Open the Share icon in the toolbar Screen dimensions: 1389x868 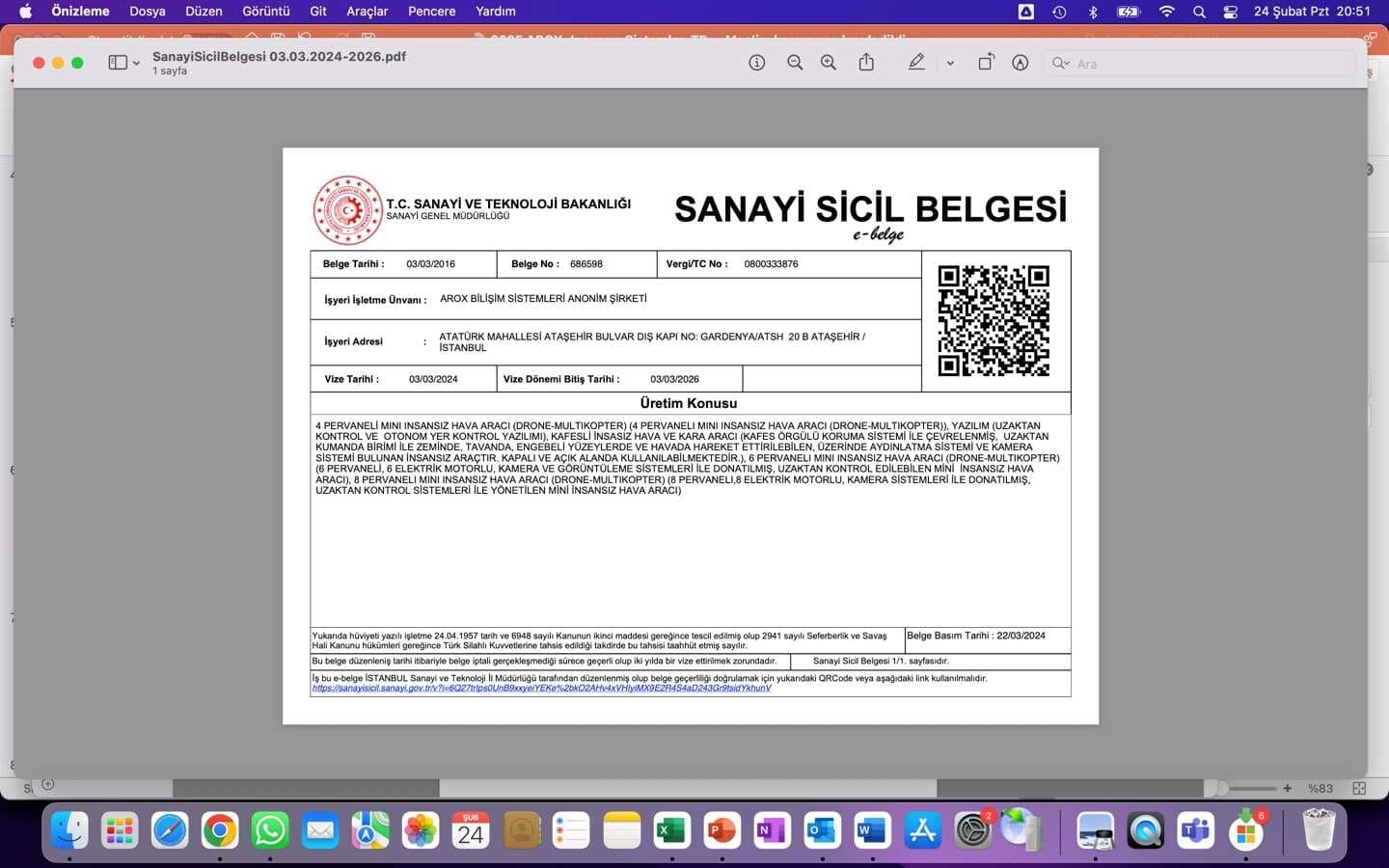866,63
